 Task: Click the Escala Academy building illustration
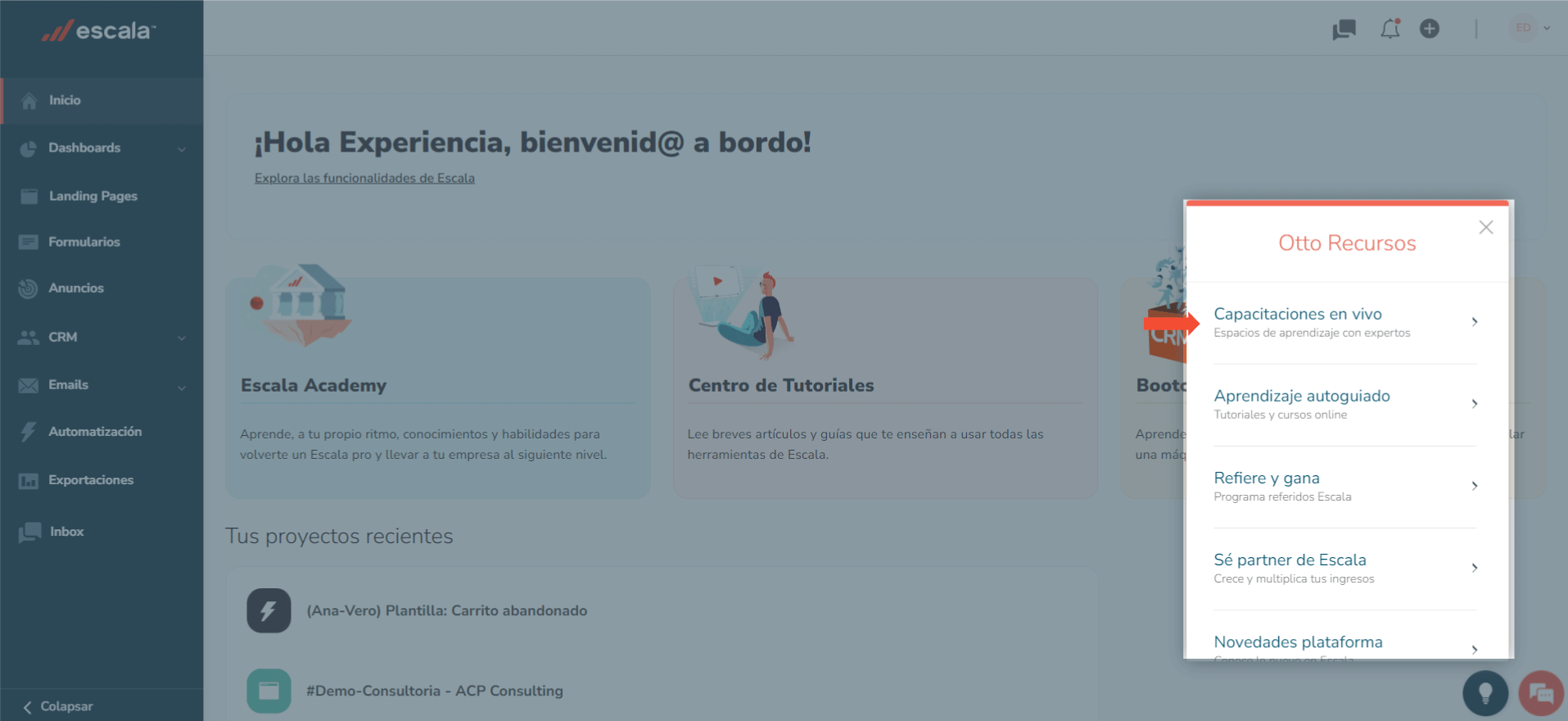[x=301, y=305]
